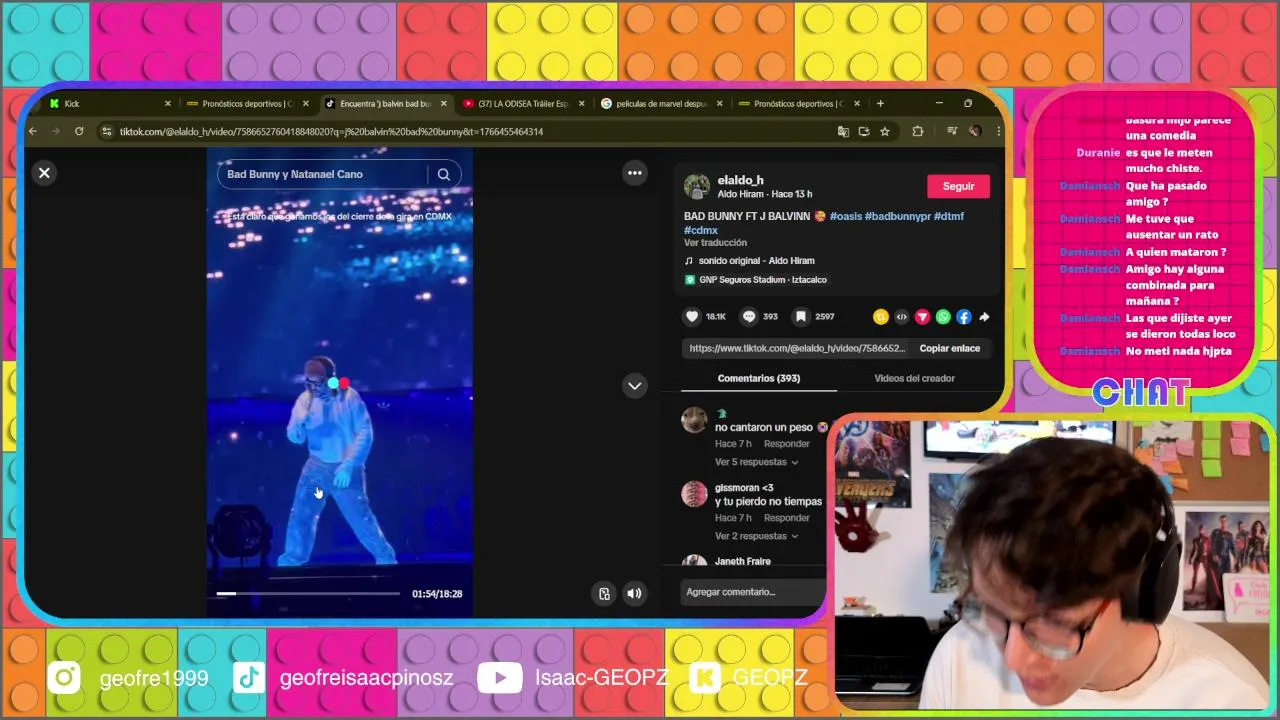Screen dimensions: 1280x720
Task: Switch to first Pronósticos deportivos tab
Action: (x=247, y=103)
